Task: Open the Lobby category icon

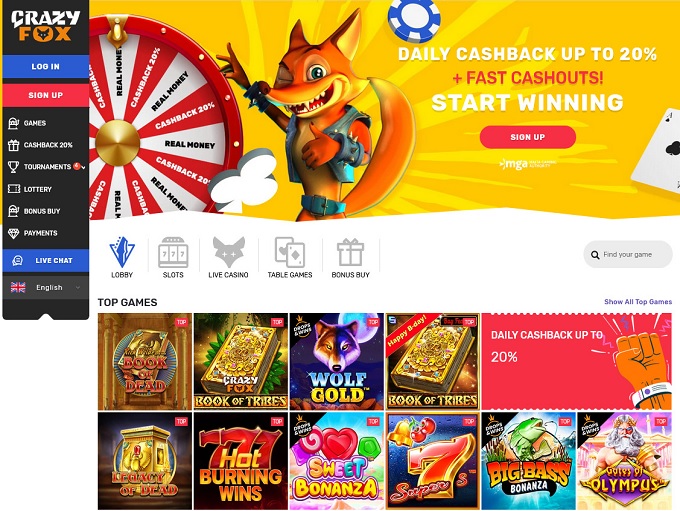Action: coord(122,252)
